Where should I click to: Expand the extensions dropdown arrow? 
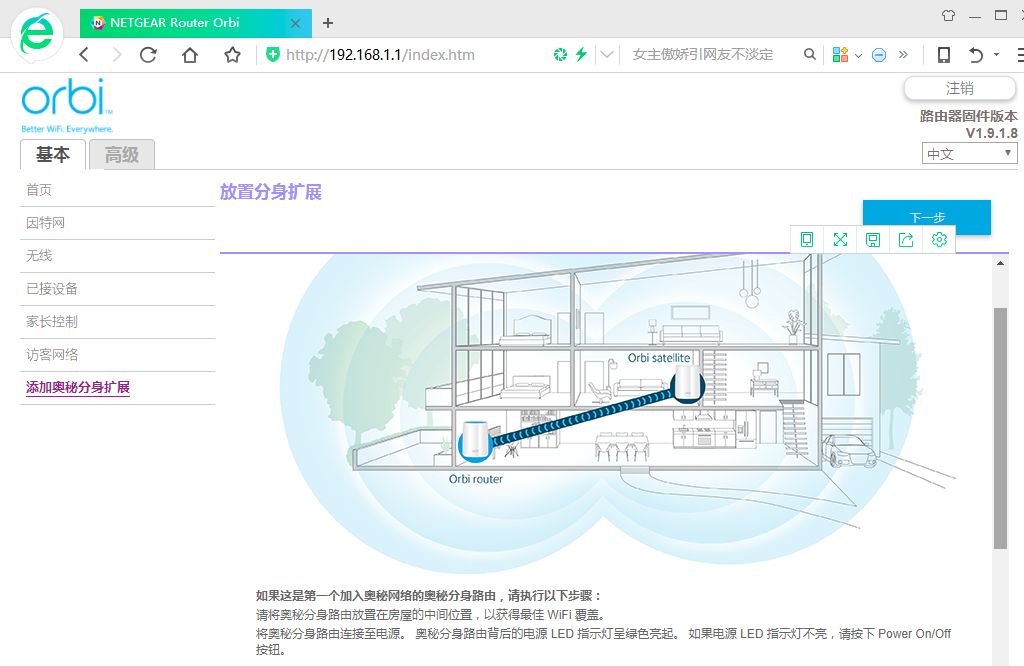[x=858, y=56]
